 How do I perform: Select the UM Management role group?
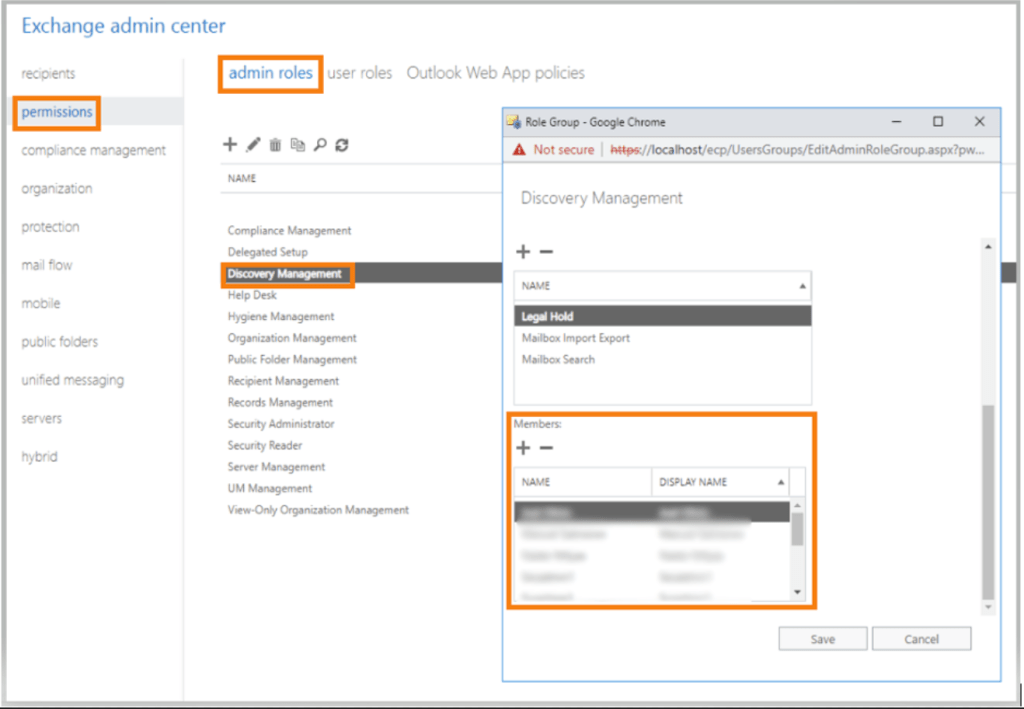(x=270, y=489)
